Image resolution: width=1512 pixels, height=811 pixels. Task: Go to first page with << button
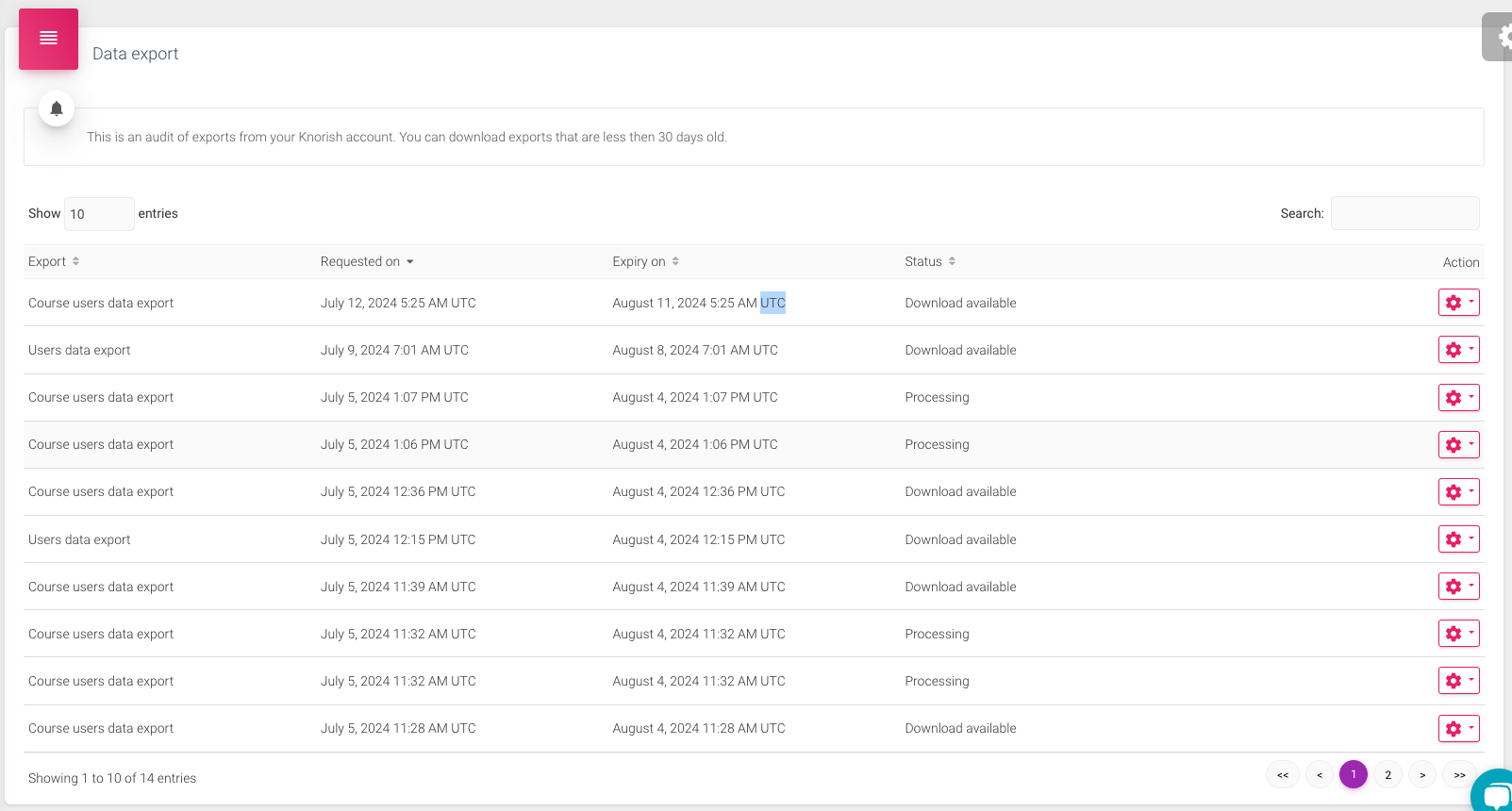coord(1283,775)
